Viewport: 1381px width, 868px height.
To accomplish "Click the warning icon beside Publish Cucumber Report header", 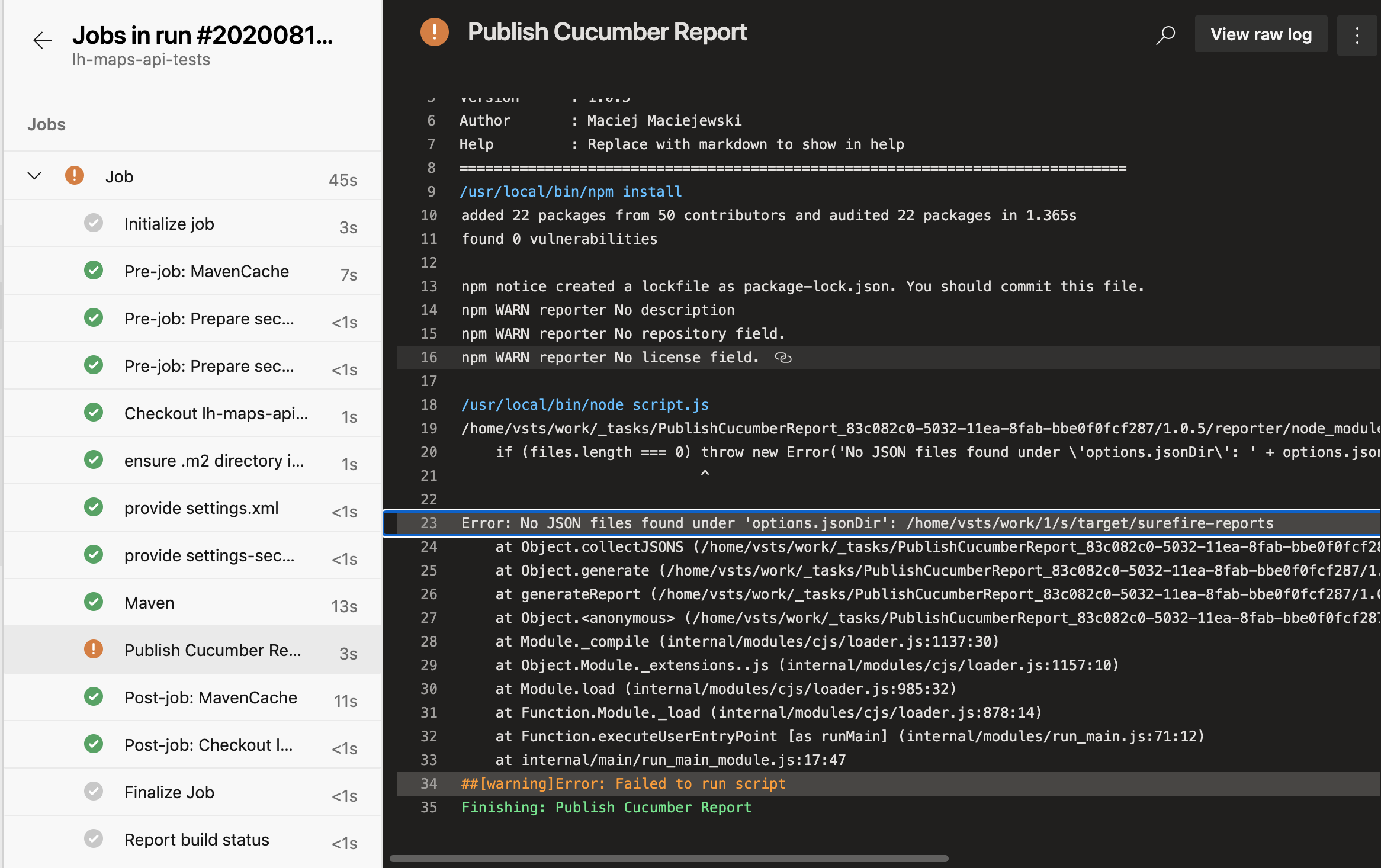I will (435, 33).
